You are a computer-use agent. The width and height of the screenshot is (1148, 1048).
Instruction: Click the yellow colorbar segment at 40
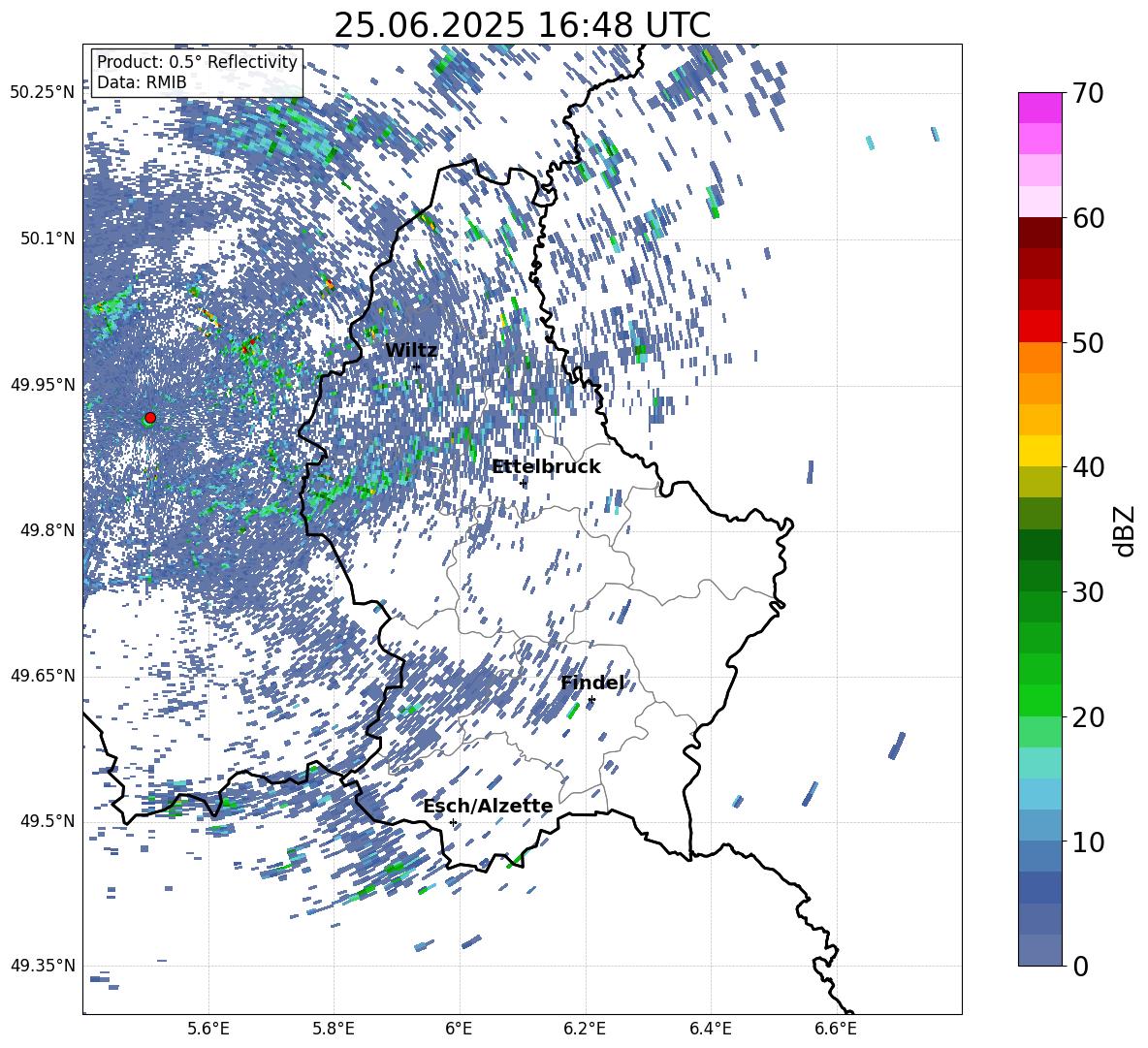tap(1039, 451)
